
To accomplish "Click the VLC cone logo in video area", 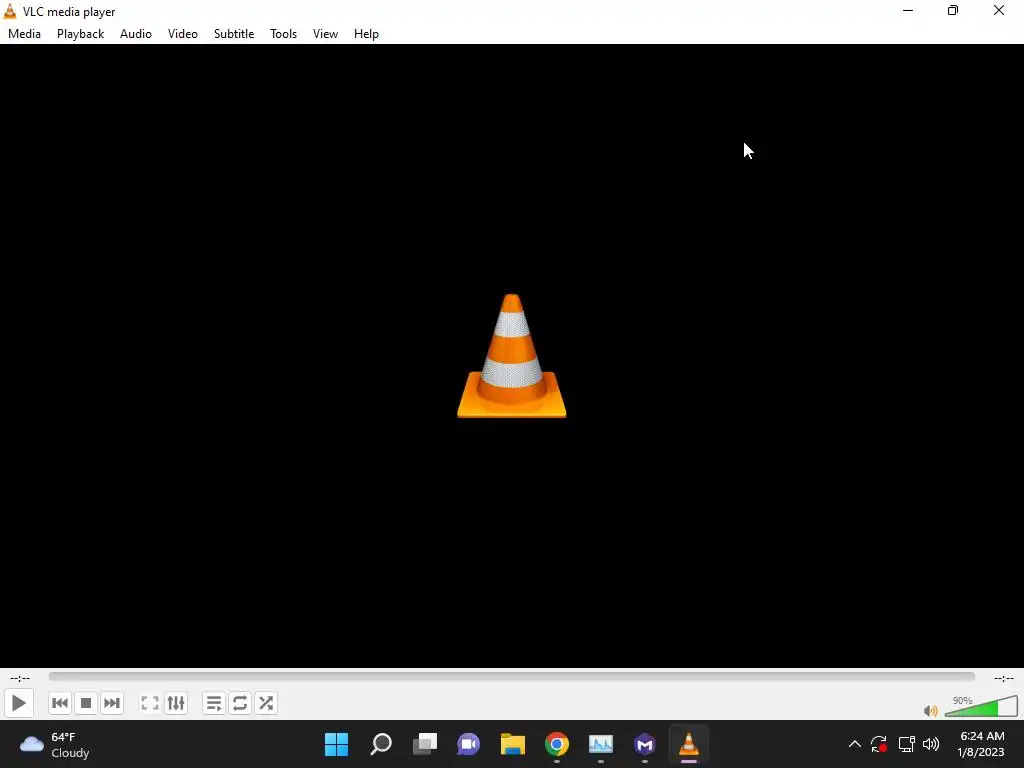I will tap(511, 356).
